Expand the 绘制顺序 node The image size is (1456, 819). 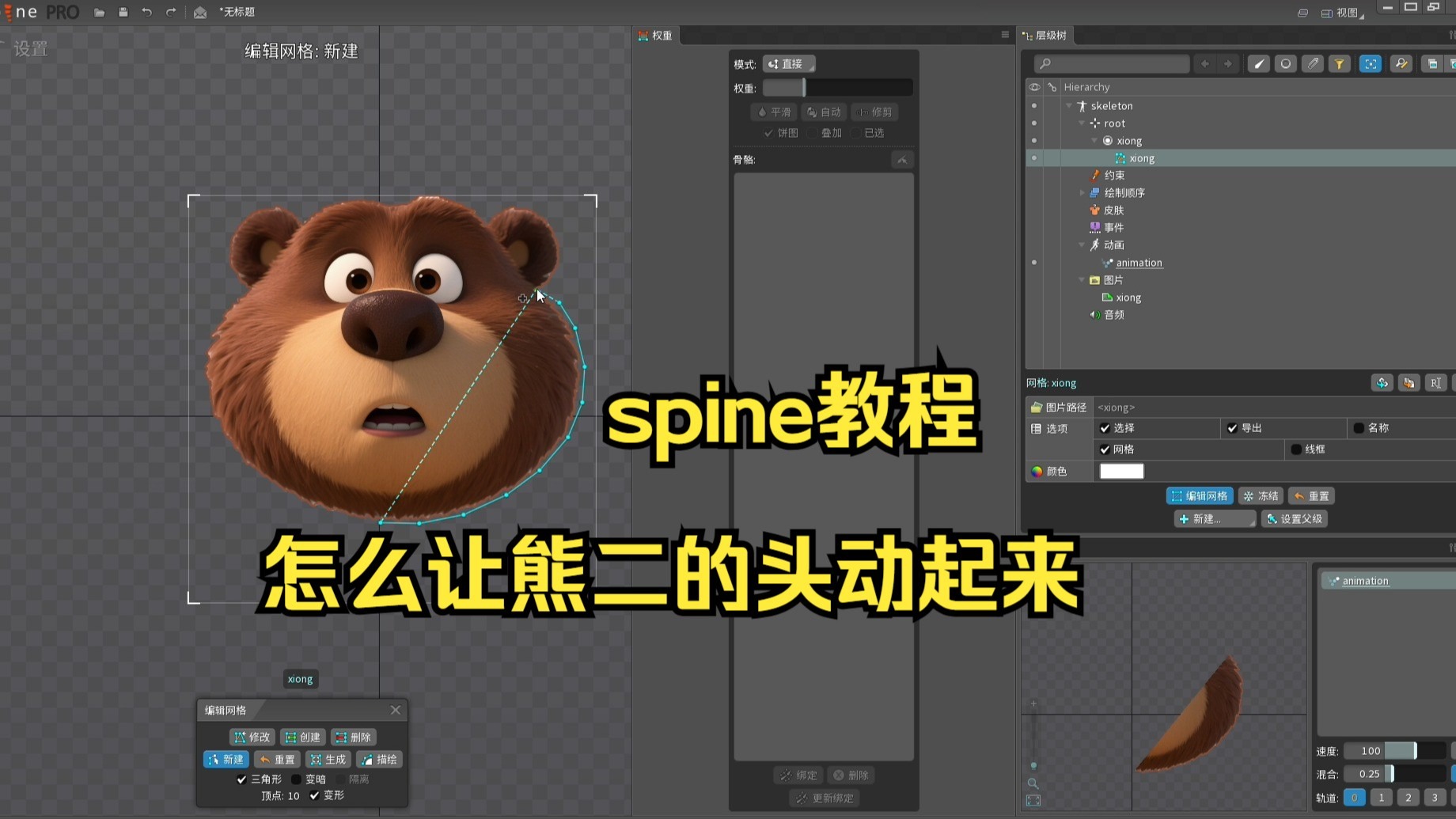pos(1082,192)
